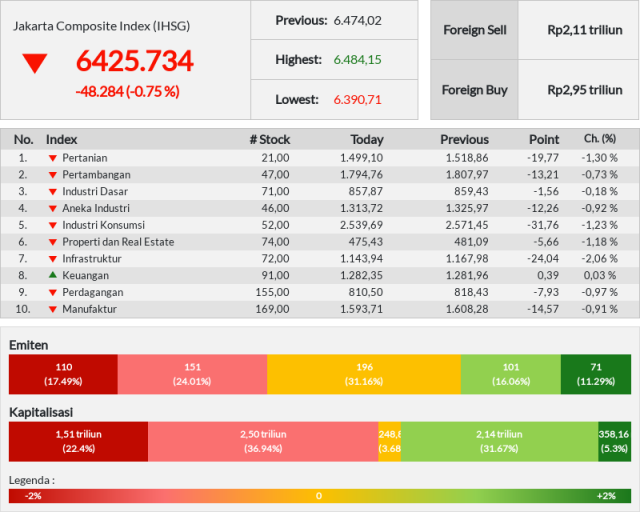Click the -2% end of the legend gradient
640x528 pixels.
pos(33,496)
